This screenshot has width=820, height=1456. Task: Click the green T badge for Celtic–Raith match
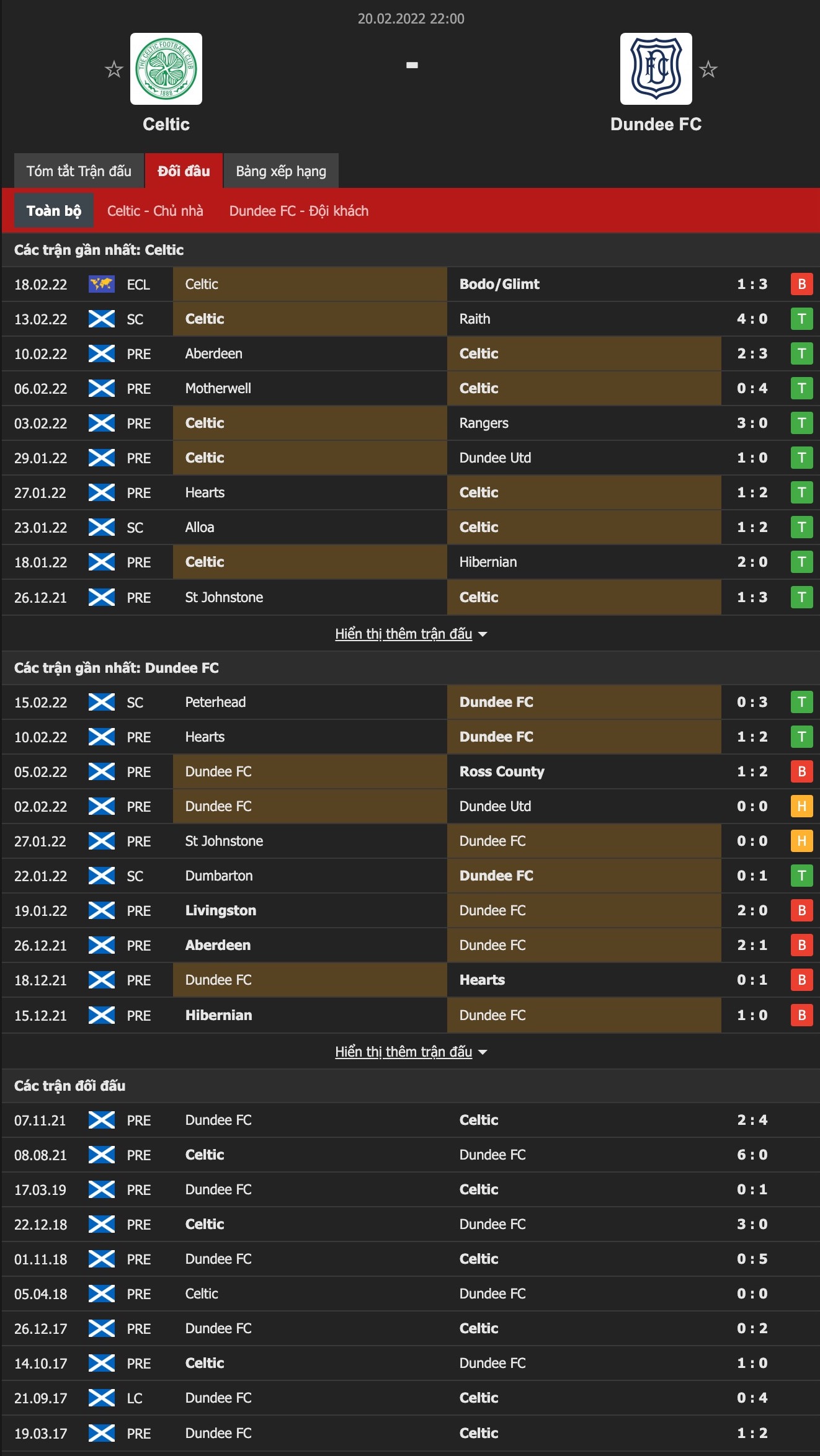click(801, 319)
